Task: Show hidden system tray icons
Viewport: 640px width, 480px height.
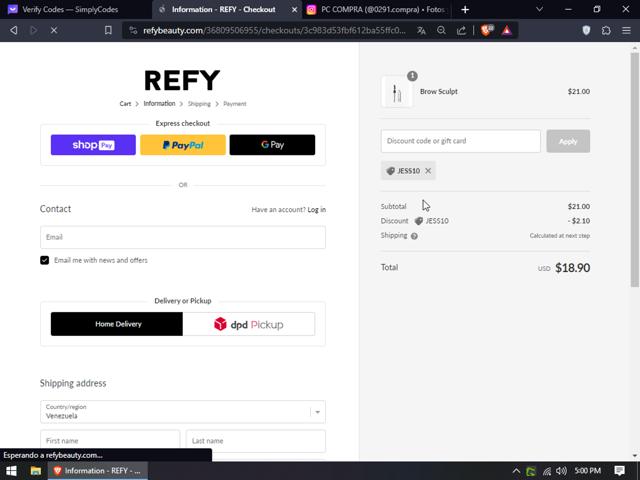Action: (516, 471)
